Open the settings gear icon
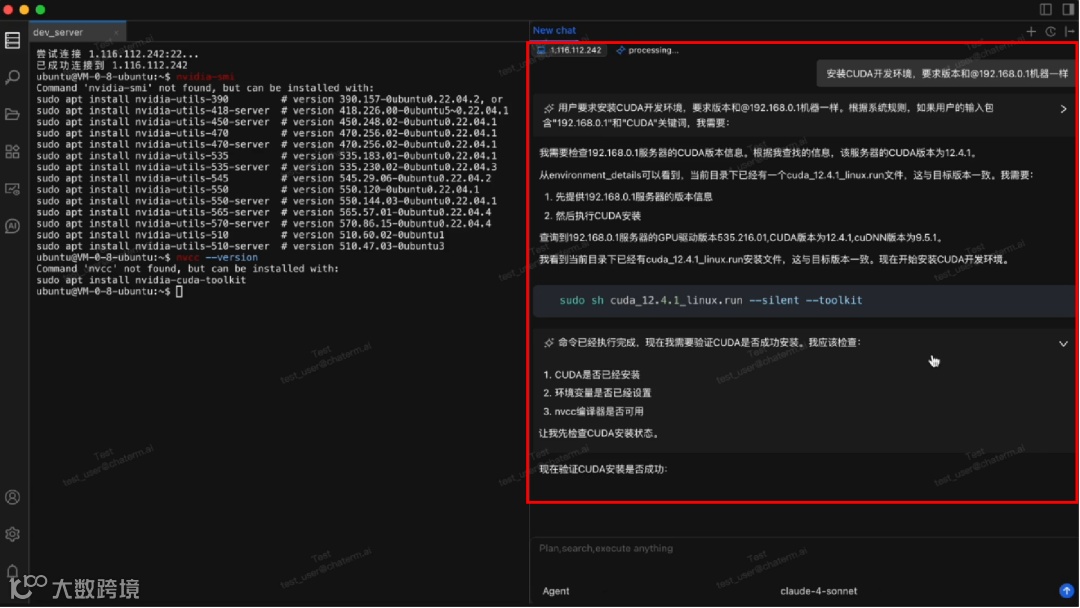Screen dimensions: 1080x608 pyautogui.click(x=12, y=534)
